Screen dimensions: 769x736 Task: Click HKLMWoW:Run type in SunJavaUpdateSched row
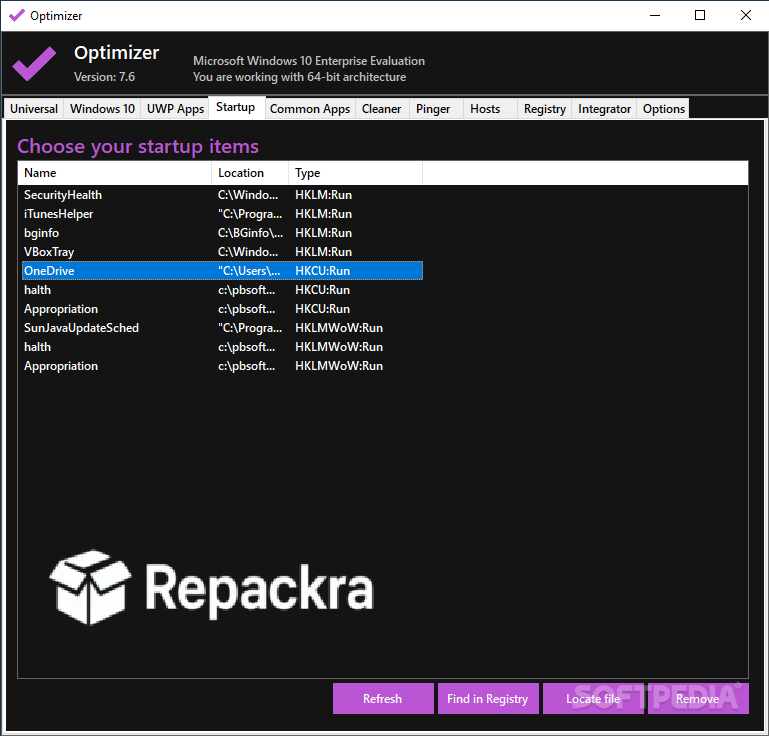tap(339, 328)
